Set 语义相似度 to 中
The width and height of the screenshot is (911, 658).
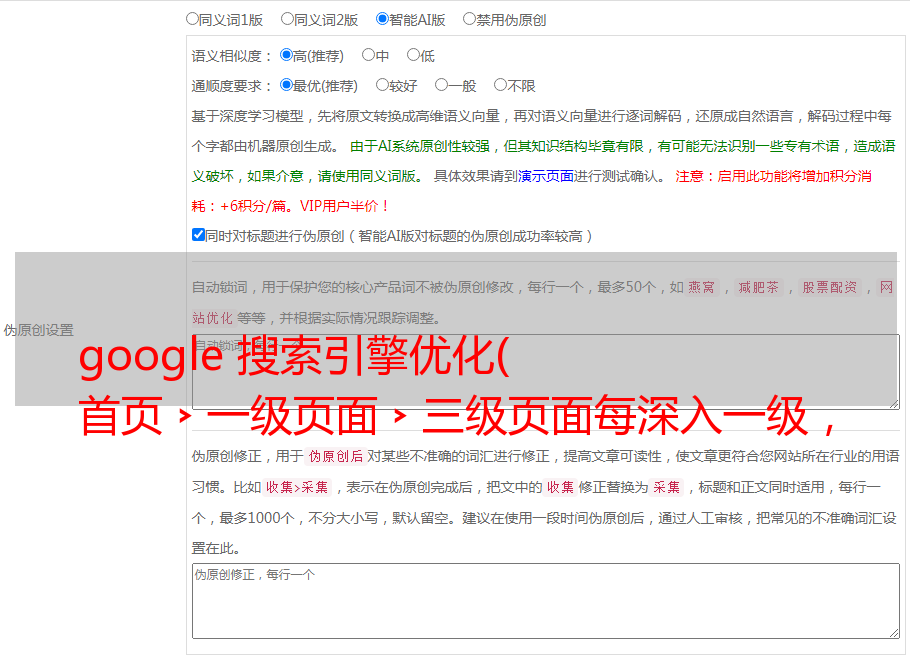click(368, 55)
